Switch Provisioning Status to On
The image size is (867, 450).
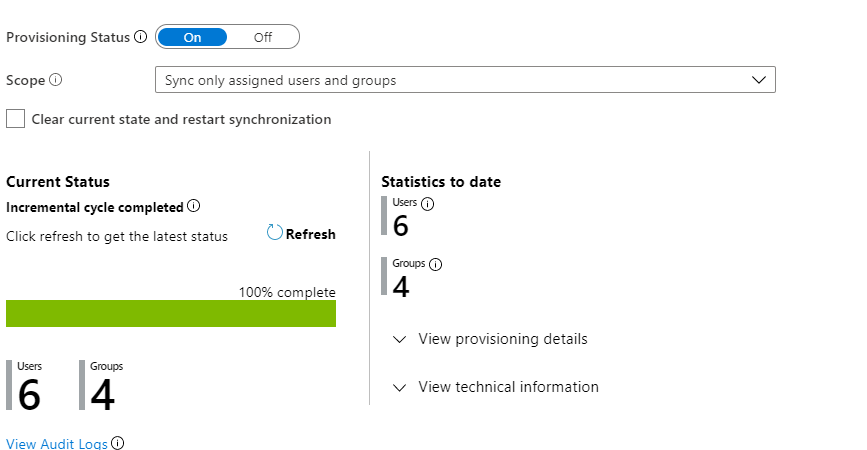(192, 37)
